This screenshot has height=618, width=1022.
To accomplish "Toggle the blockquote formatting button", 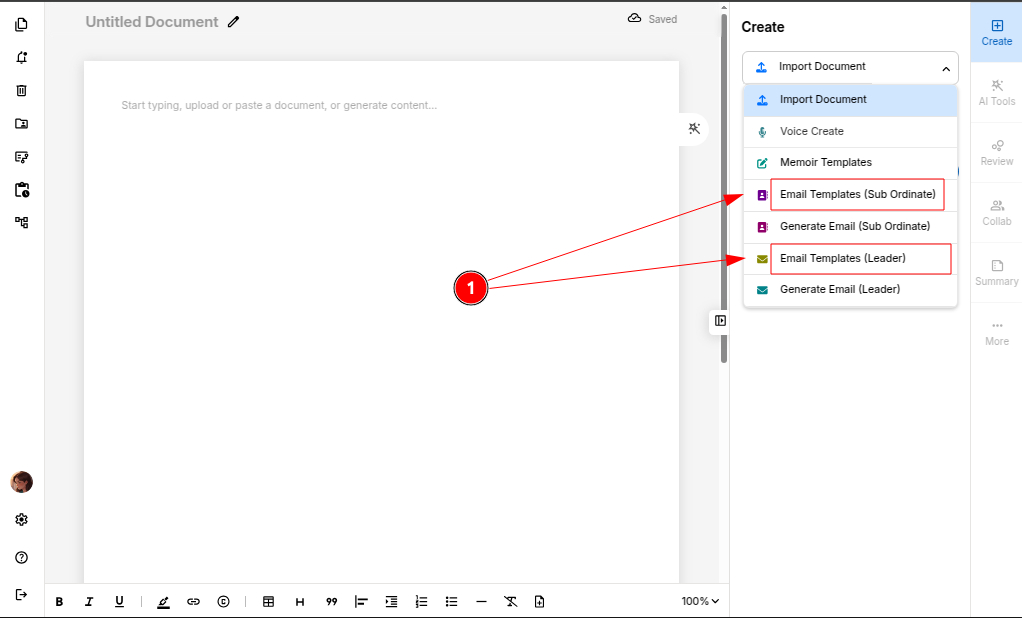I will tap(331, 602).
